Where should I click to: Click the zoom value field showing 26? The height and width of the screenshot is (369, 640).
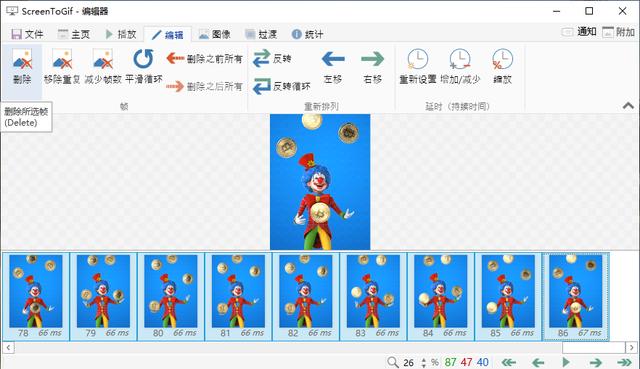coord(409,362)
